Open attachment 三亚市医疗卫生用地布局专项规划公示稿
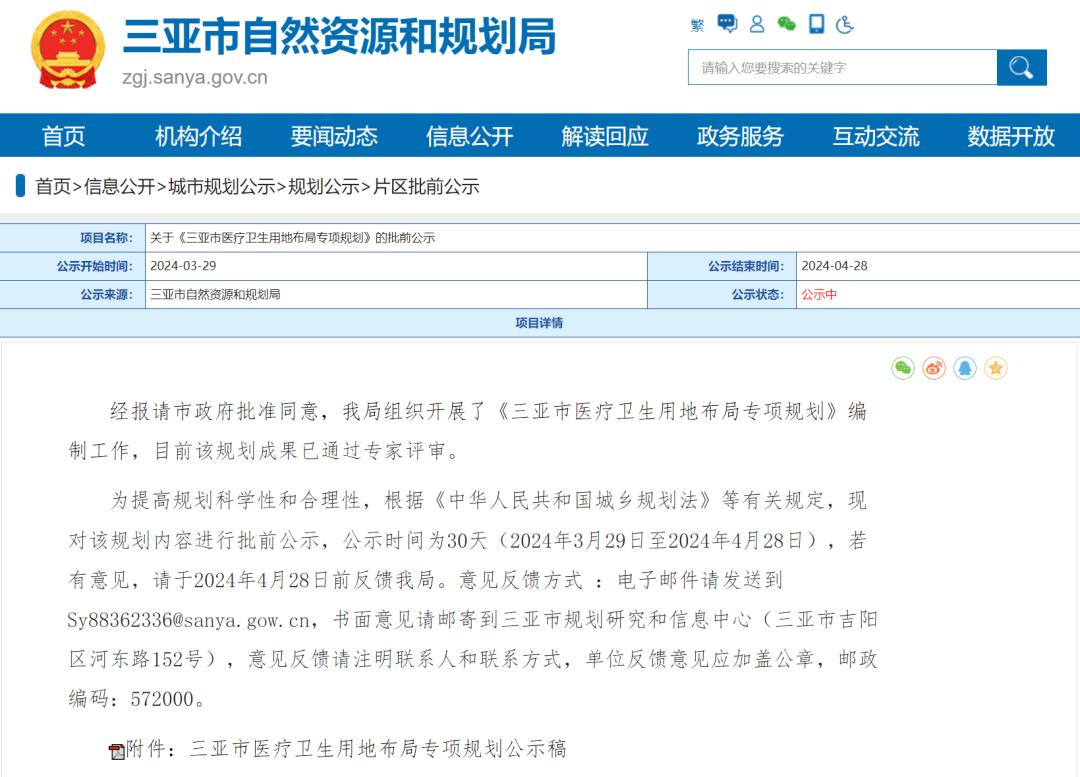This screenshot has height=777, width=1080. tap(378, 749)
